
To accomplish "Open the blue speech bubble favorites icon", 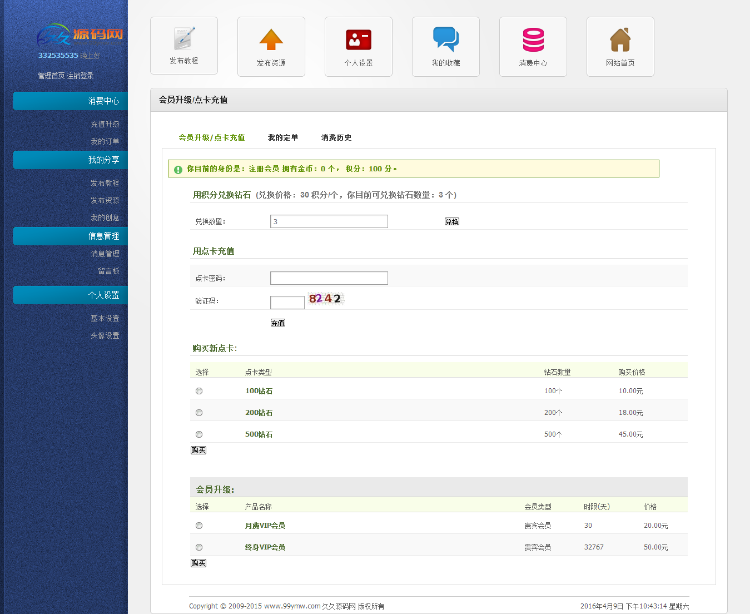I will pos(445,40).
